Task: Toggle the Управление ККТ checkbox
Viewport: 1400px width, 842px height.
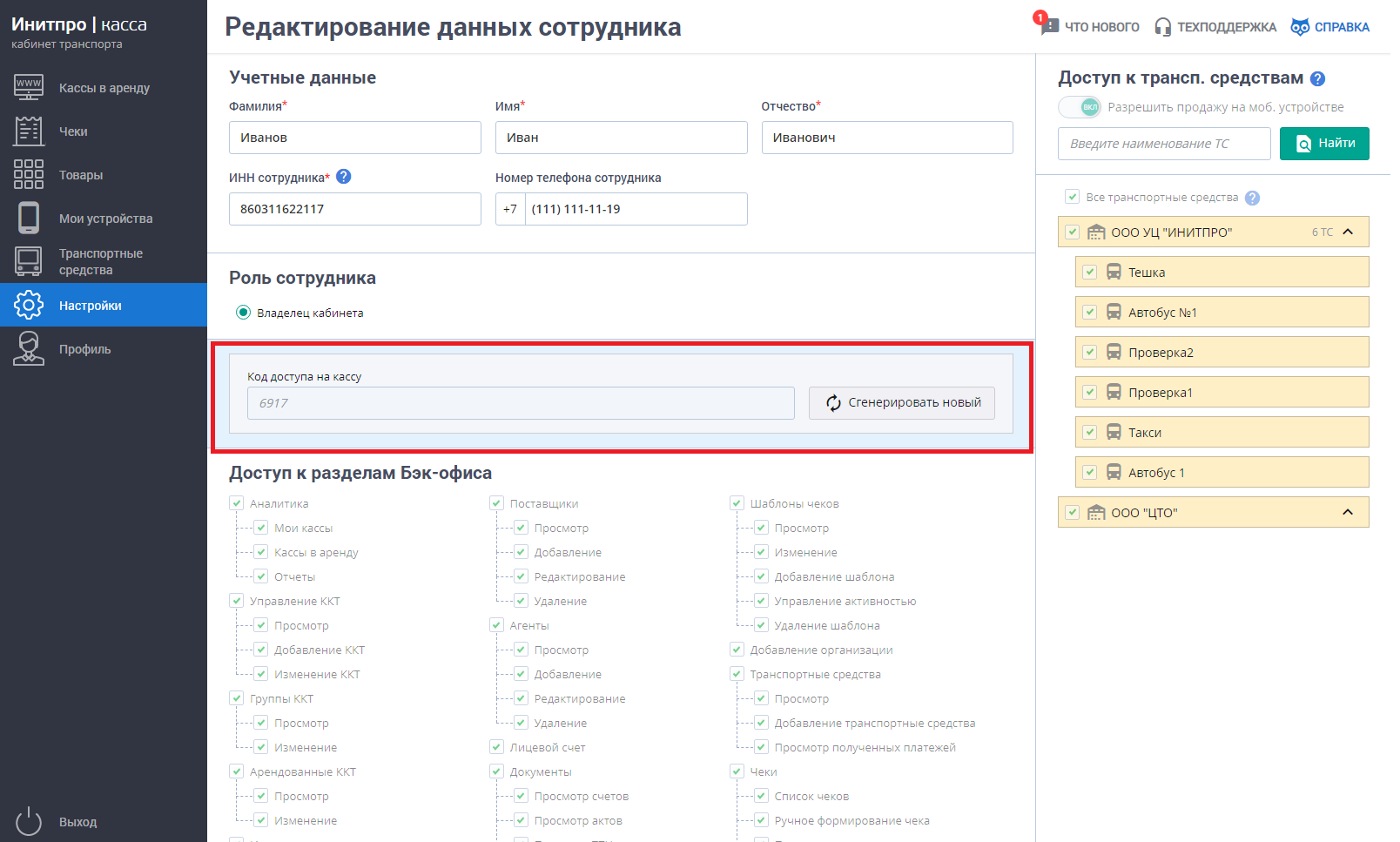Action: point(236,601)
